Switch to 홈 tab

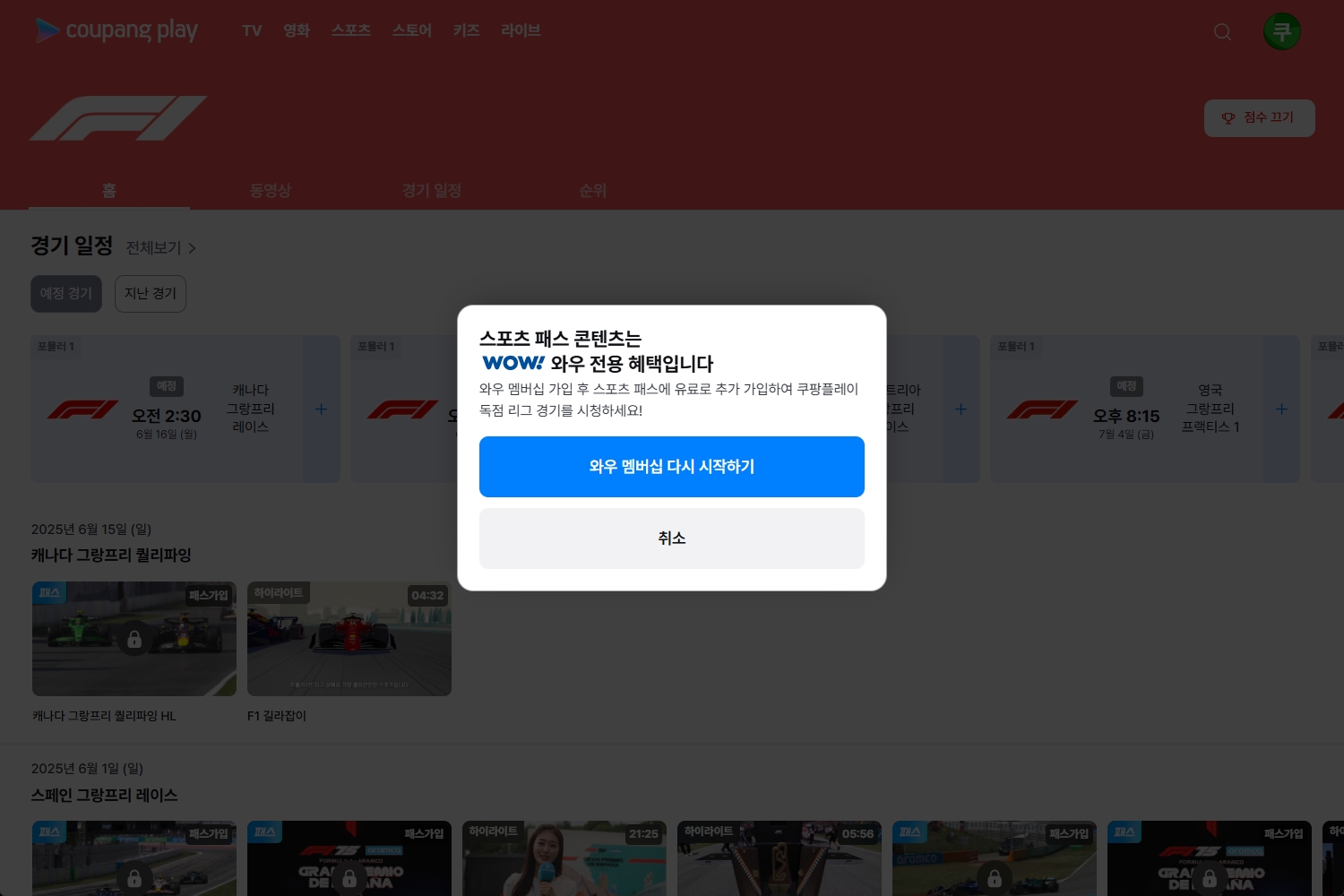coord(109,190)
